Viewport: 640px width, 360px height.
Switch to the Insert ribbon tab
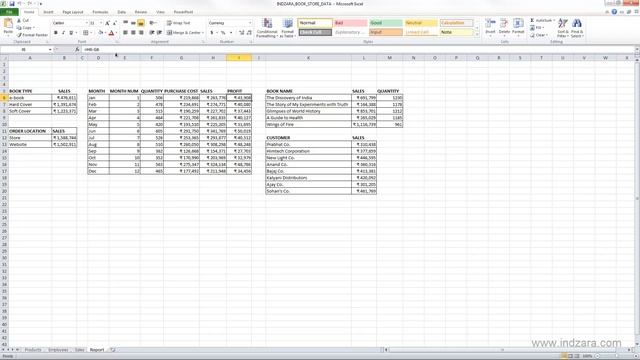48,12
